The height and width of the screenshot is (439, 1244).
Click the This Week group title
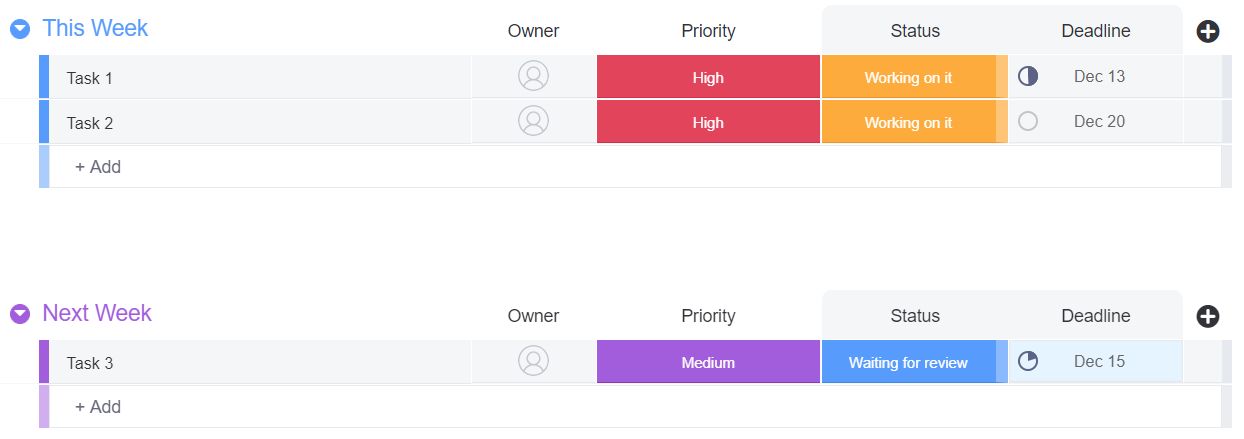[95, 28]
